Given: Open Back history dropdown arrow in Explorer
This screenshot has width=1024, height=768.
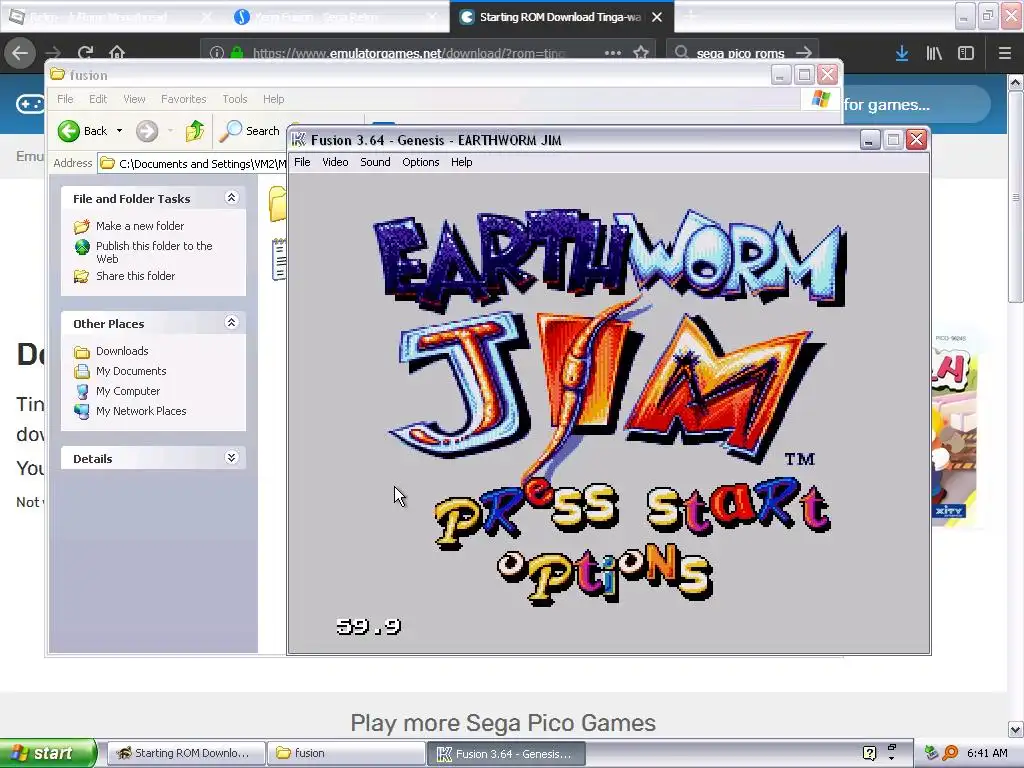Looking at the screenshot, I should coord(120,131).
